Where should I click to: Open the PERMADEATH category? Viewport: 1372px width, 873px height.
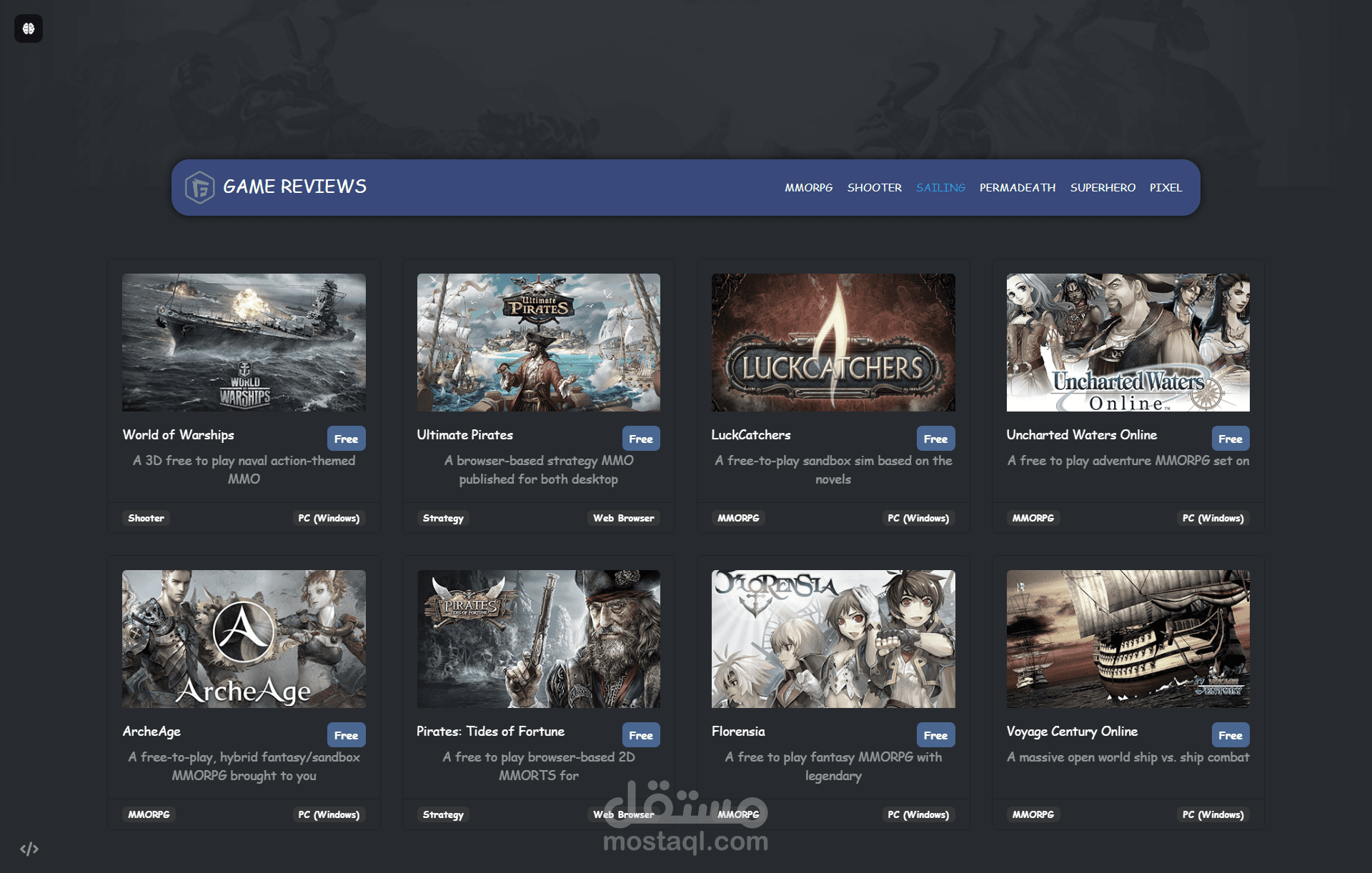point(1018,187)
